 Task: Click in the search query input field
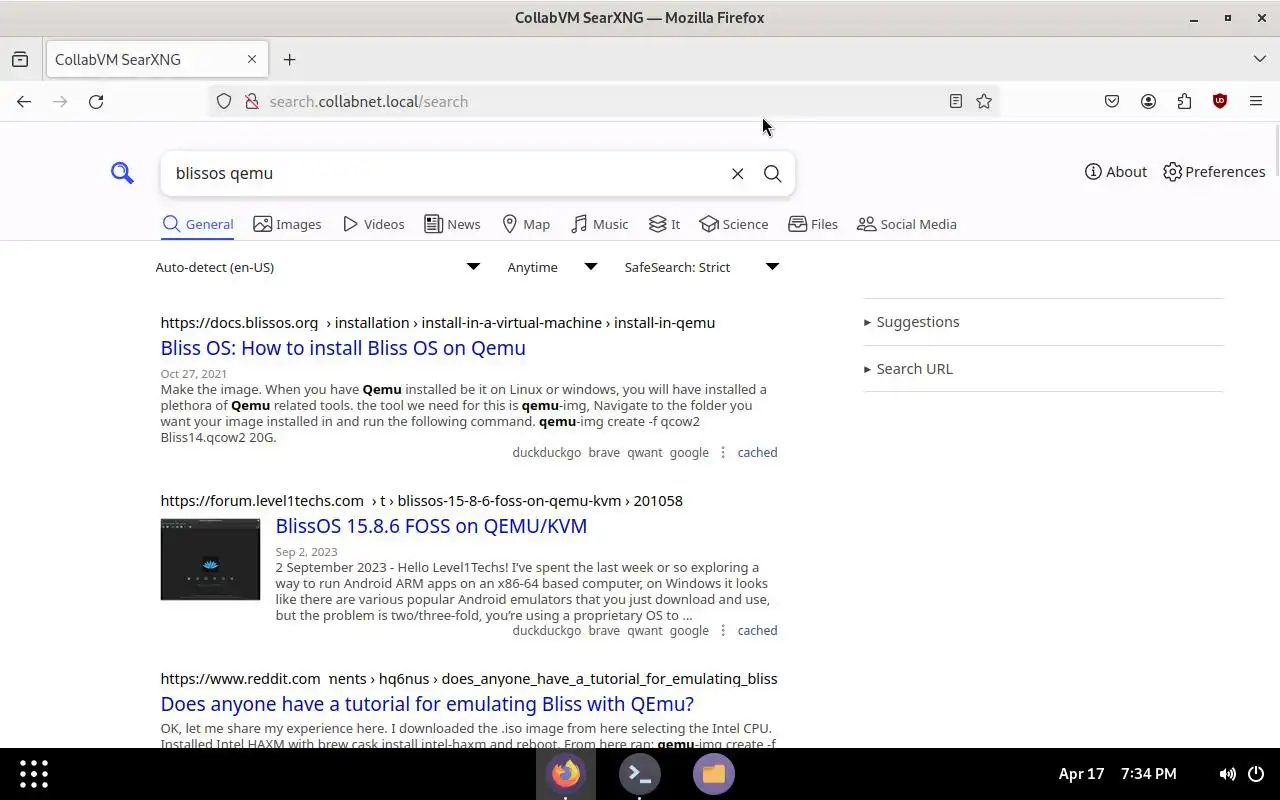(445, 173)
